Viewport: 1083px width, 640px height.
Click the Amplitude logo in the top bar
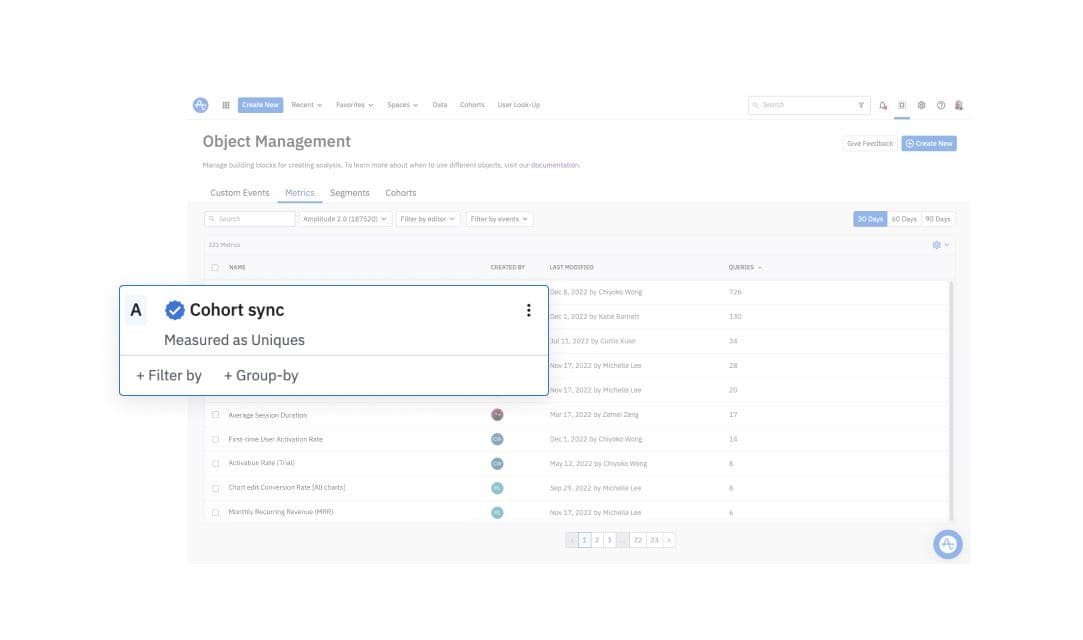pyautogui.click(x=201, y=105)
